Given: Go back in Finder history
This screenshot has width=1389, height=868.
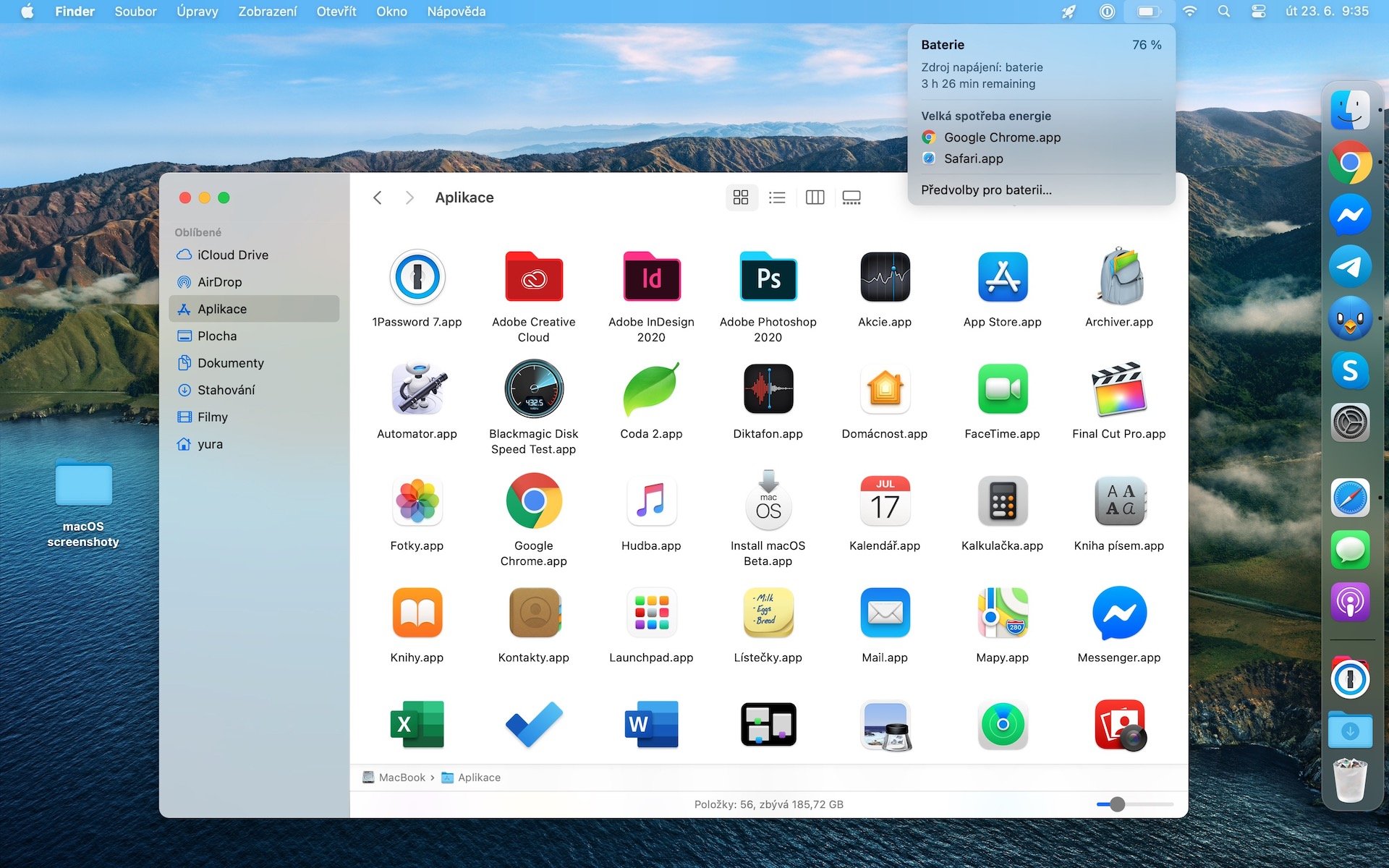Looking at the screenshot, I should click(x=377, y=197).
